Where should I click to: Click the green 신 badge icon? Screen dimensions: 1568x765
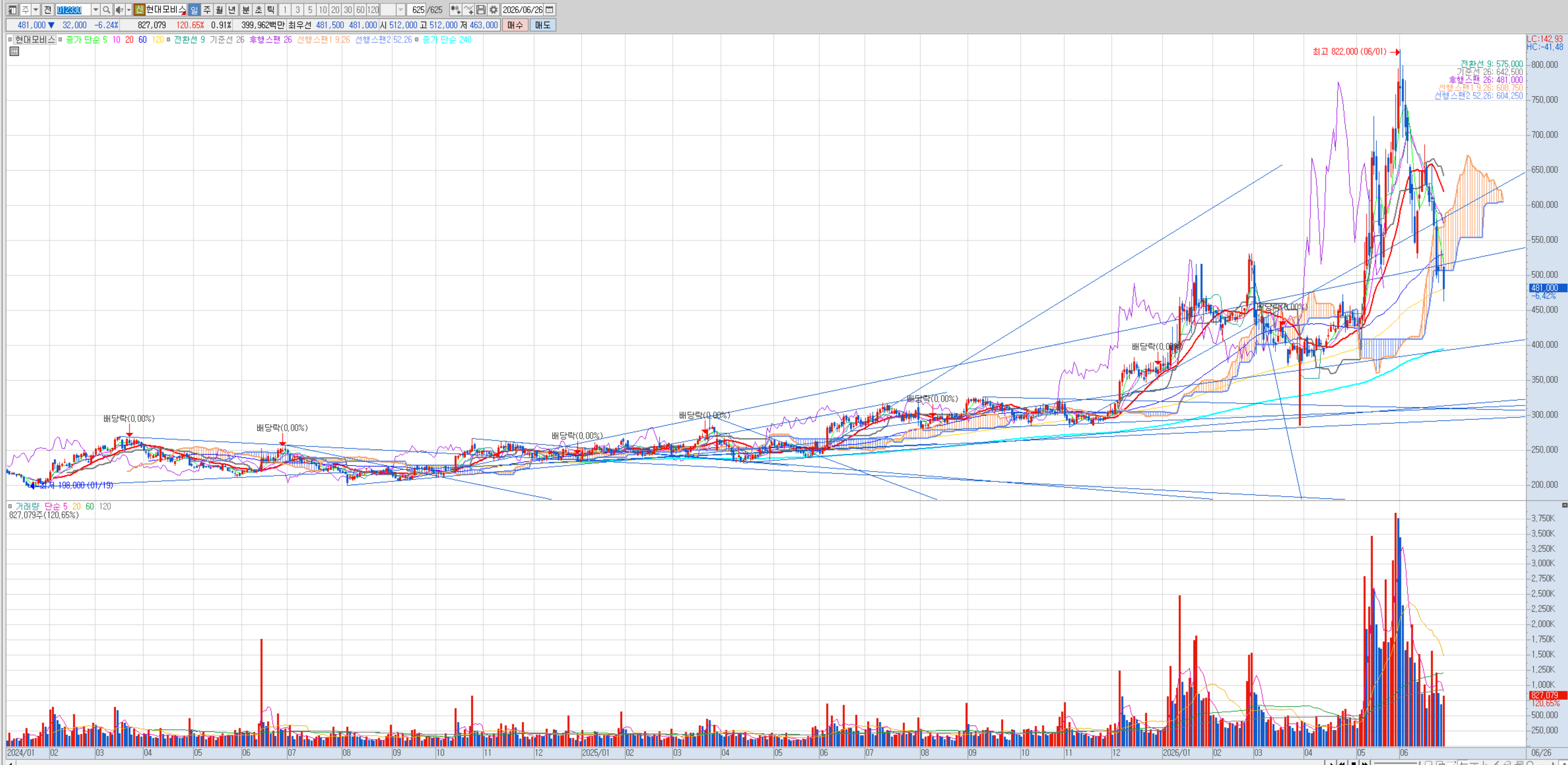pyautogui.click(x=140, y=10)
